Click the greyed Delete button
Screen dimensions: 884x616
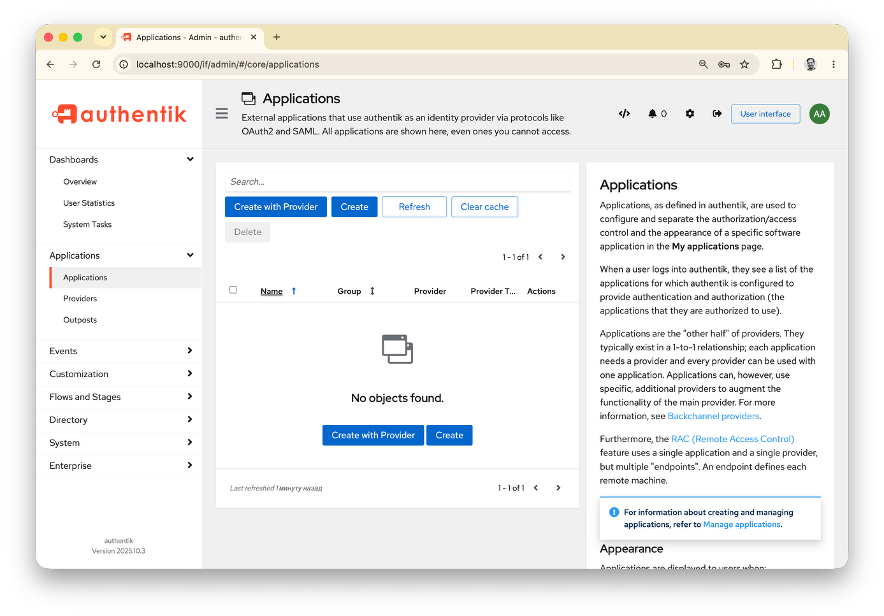point(247,232)
